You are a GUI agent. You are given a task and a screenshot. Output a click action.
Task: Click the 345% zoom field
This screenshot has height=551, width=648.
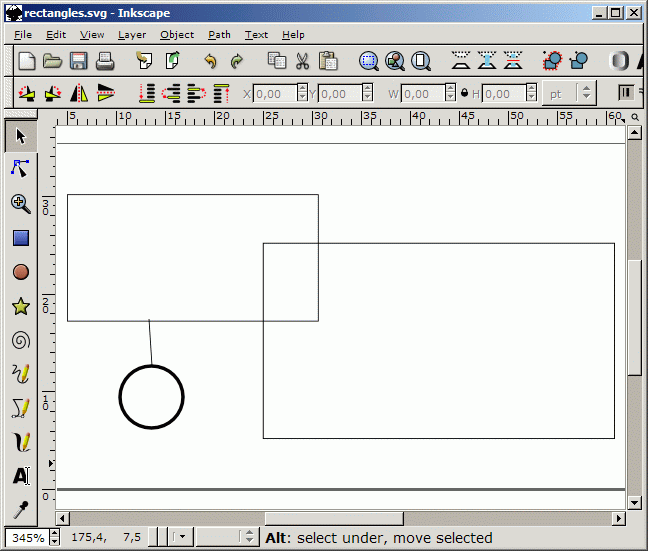pos(27,538)
